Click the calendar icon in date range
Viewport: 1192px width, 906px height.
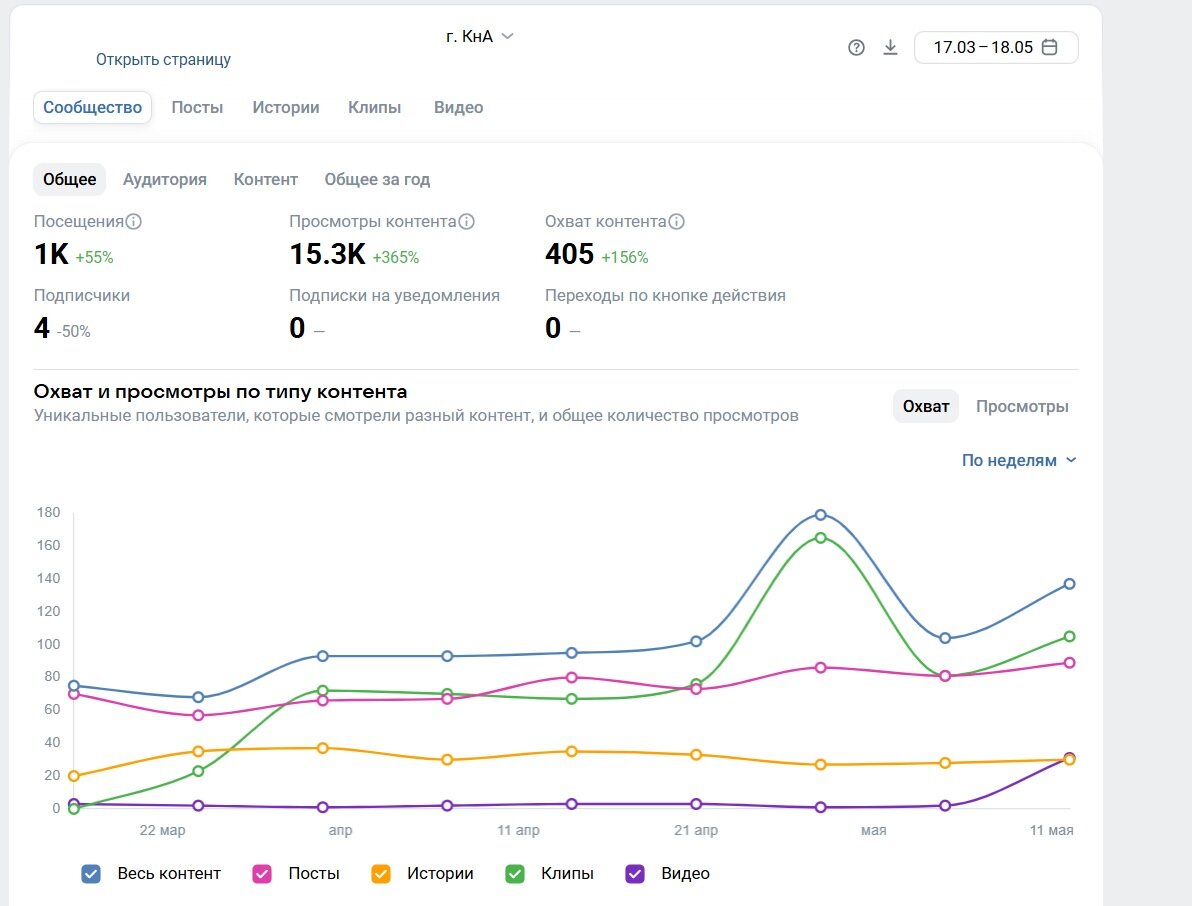pos(1050,47)
